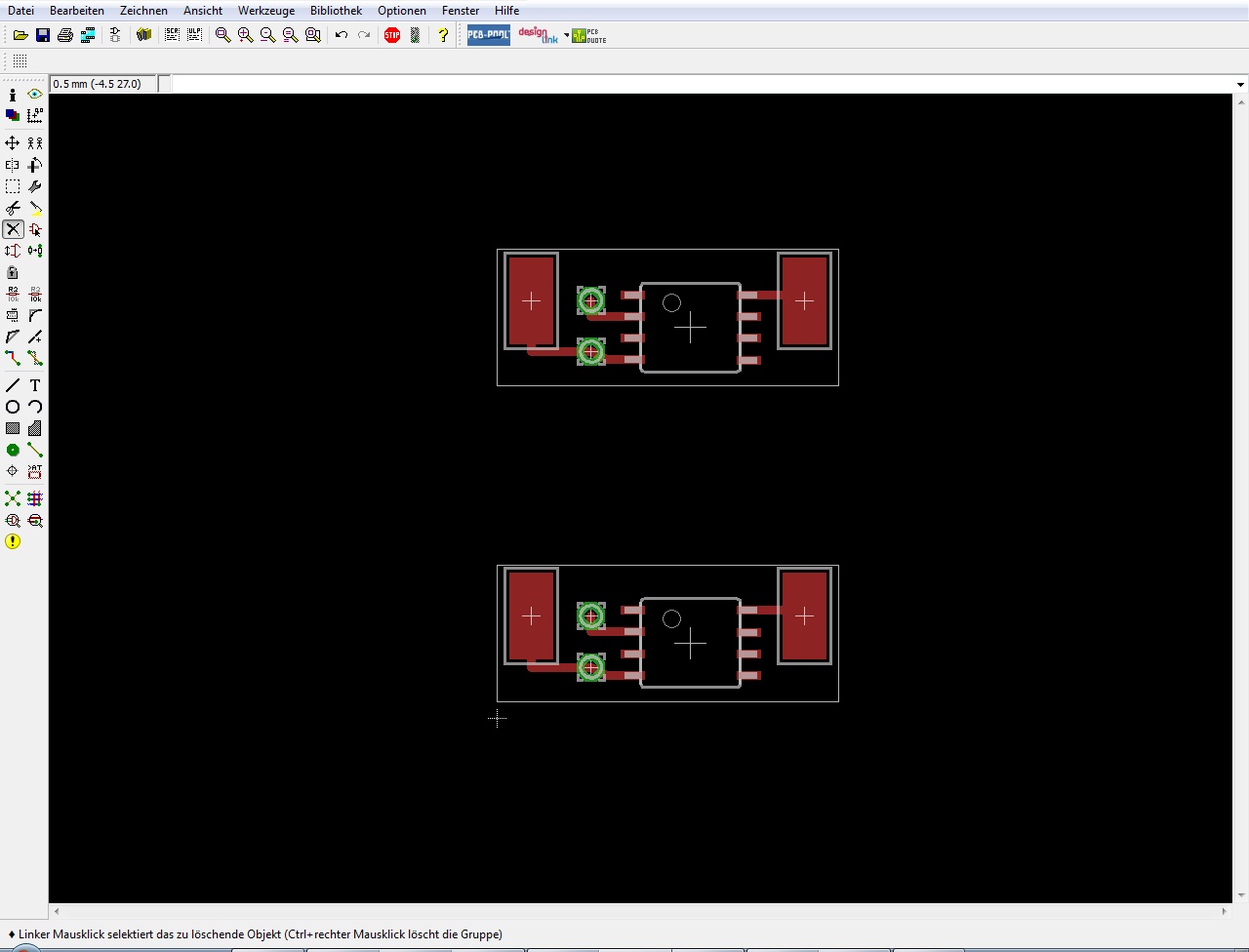Screen dimensions: 1249x952
Task: Click the red STOP icon
Action: [x=392, y=35]
